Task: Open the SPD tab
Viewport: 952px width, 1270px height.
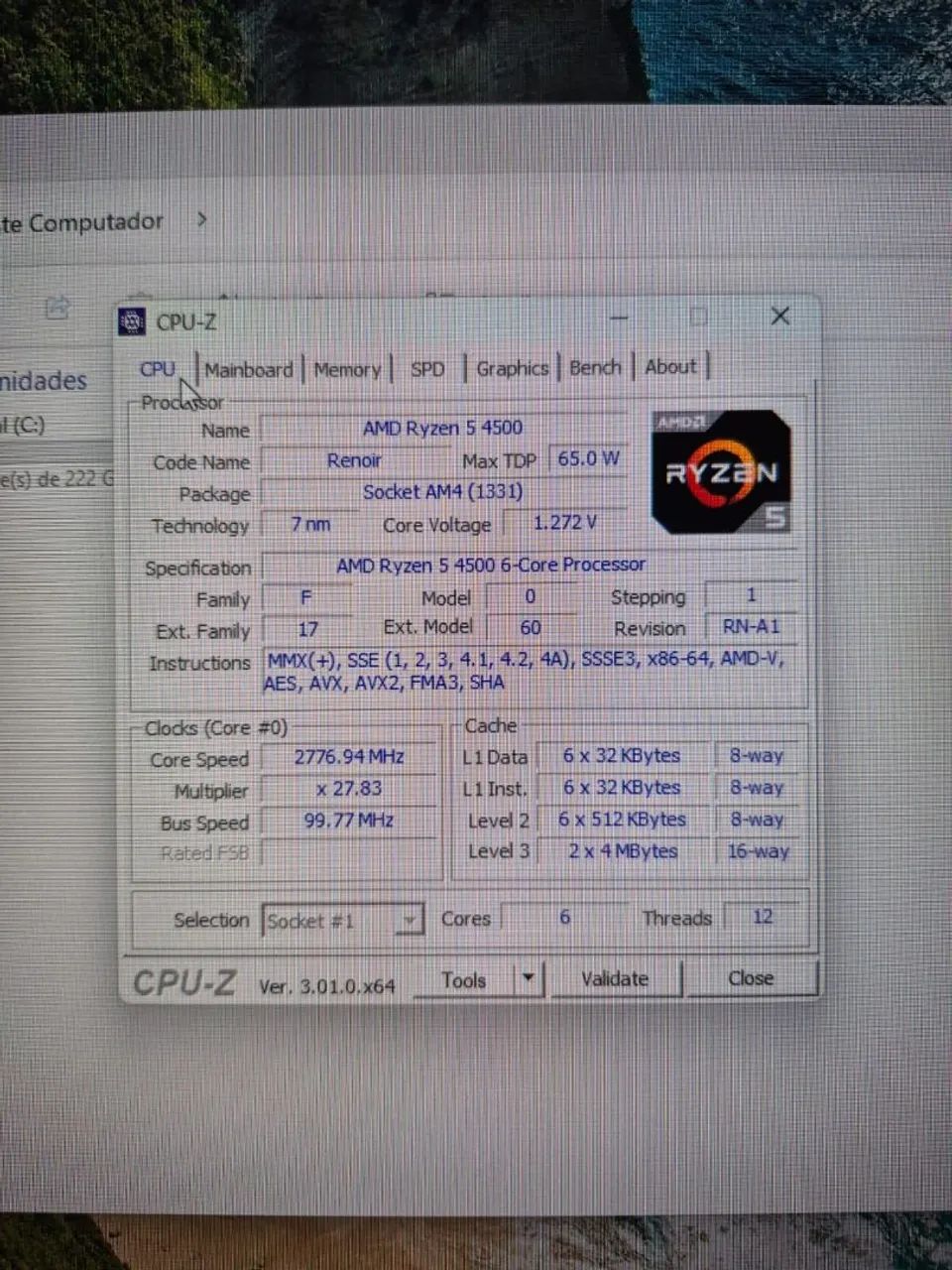Action: tap(427, 369)
